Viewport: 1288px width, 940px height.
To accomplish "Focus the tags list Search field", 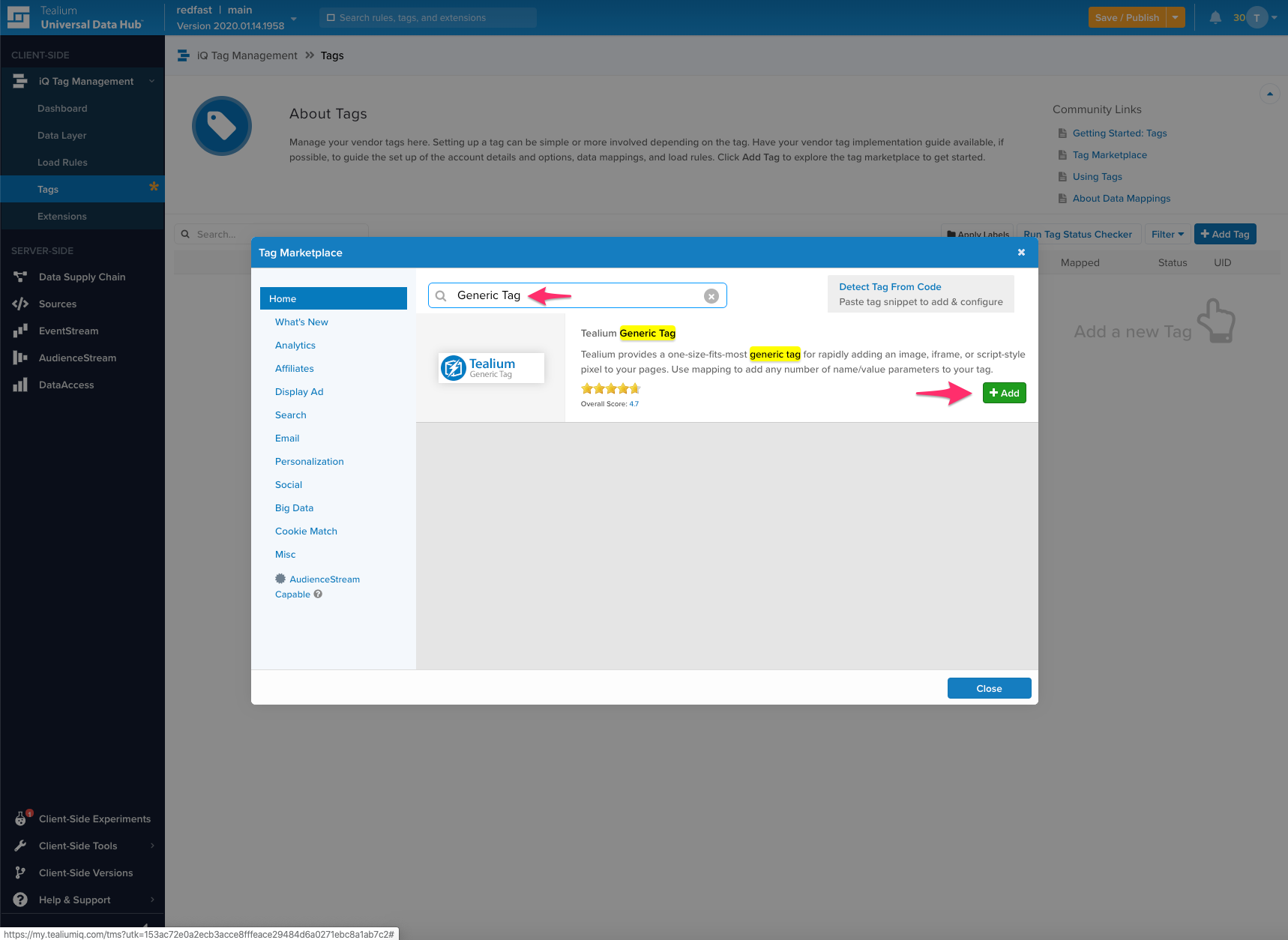I will (271, 234).
